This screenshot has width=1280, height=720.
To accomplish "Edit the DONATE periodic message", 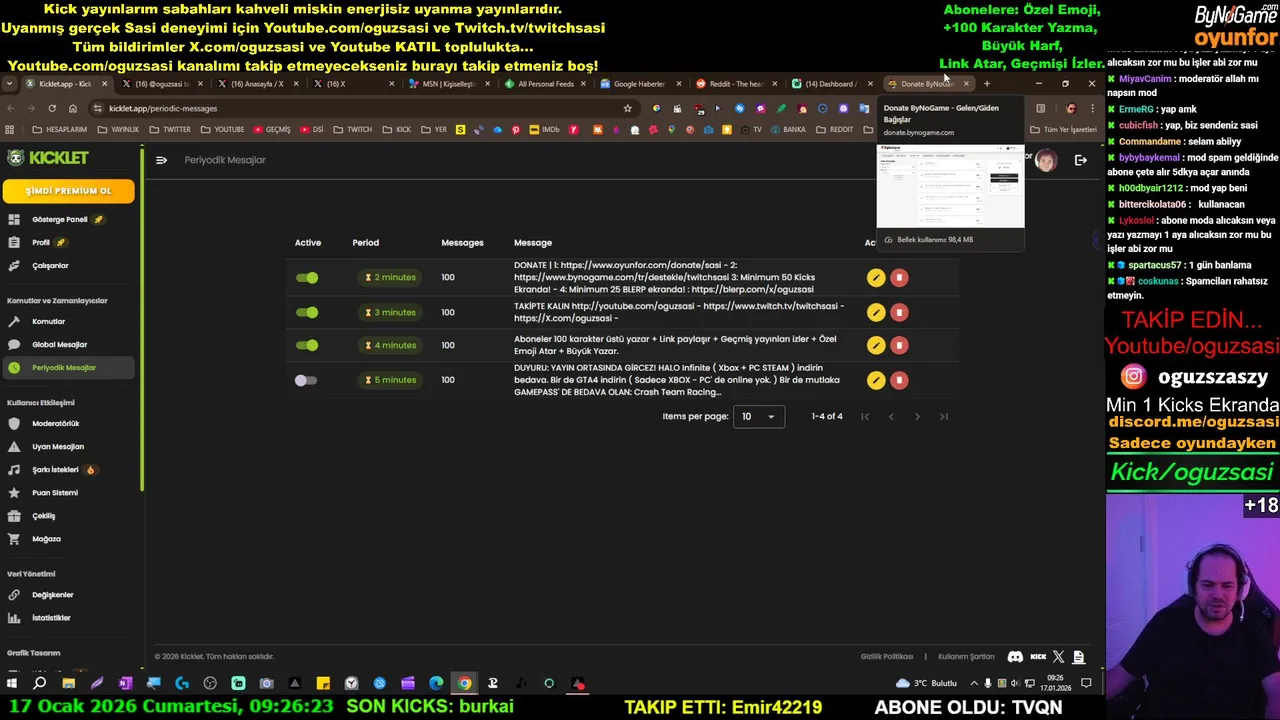I will [x=876, y=278].
